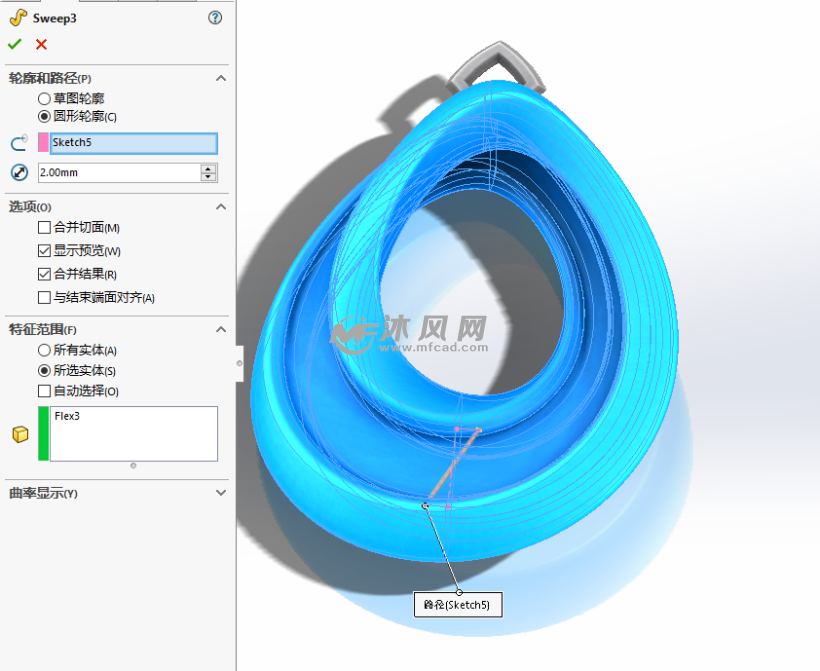Click the Sweep3 title text

pyautogui.click(x=54, y=18)
